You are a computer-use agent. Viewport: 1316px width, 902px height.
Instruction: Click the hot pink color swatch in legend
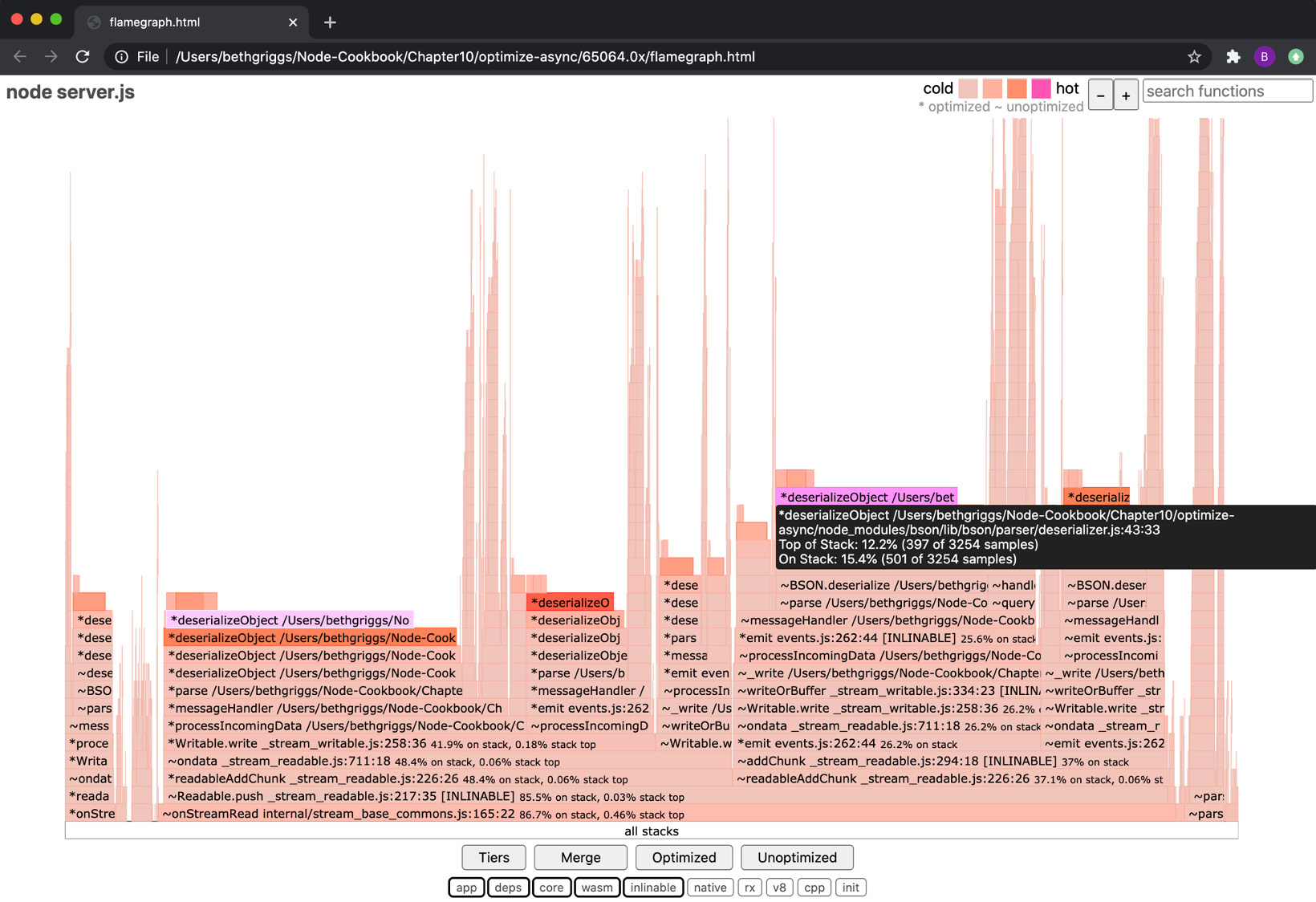1041,88
